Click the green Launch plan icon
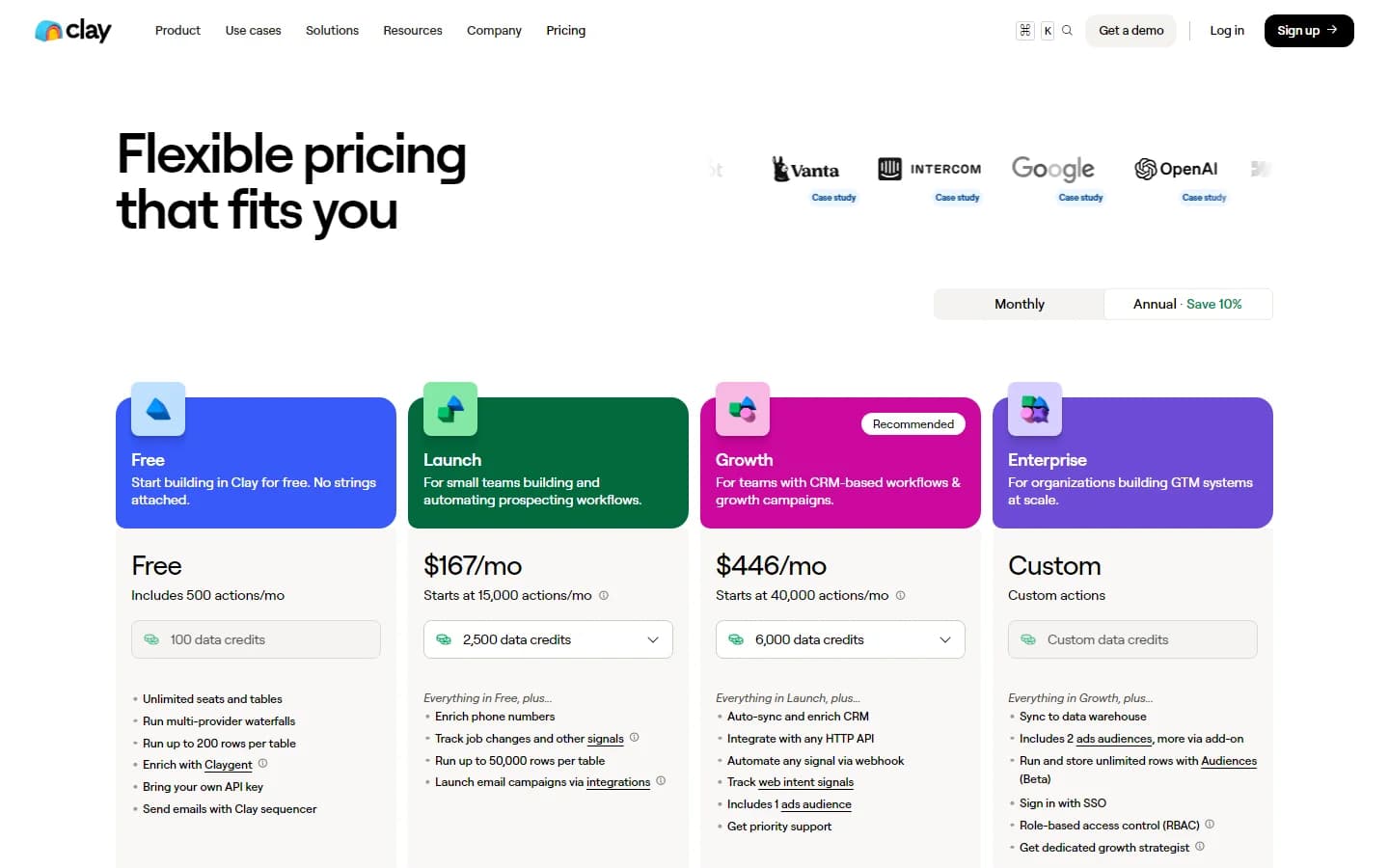The width and height of the screenshot is (1389, 868). tap(449, 408)
